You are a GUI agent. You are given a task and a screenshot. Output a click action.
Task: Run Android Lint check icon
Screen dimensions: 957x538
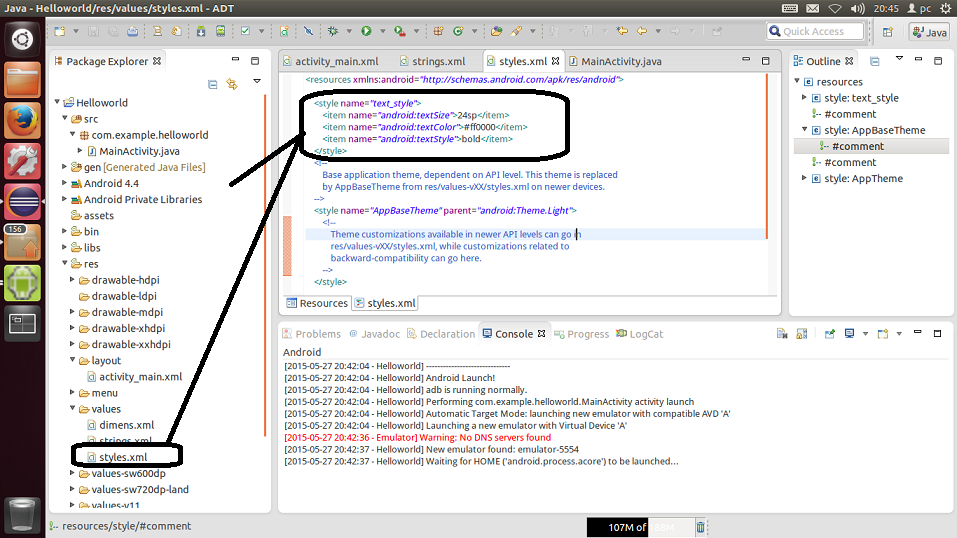pos(245,31)
